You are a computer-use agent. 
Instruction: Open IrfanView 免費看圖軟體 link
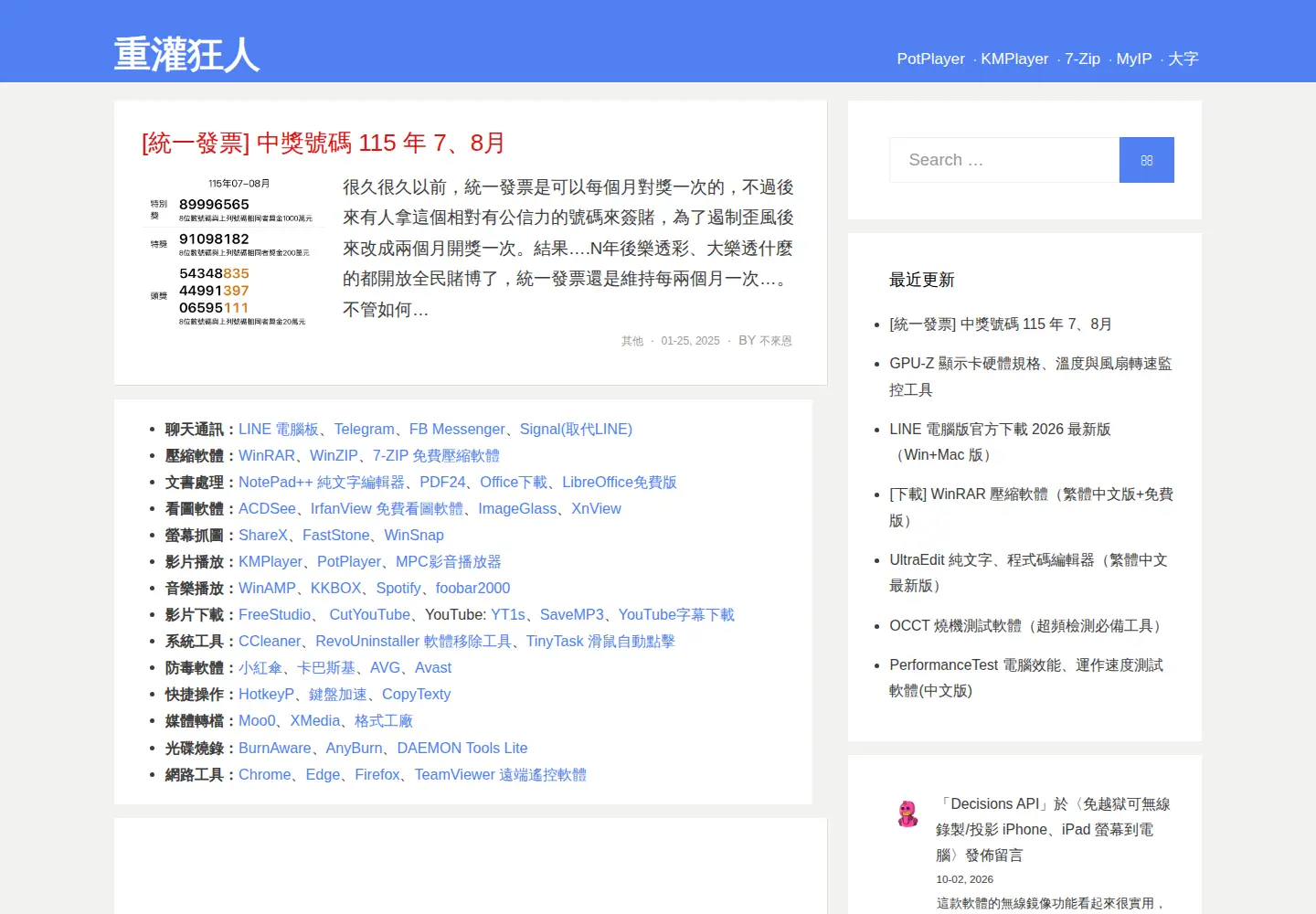[x=387, y=508]
